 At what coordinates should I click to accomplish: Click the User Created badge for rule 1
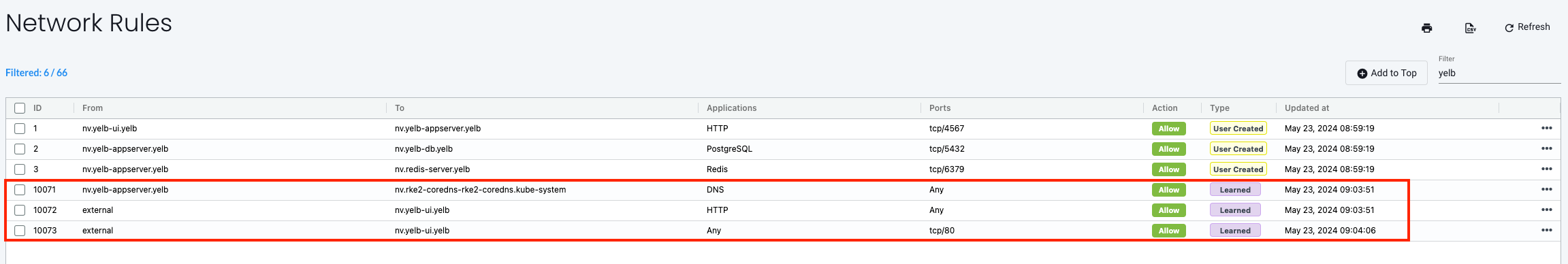[x=1238, y=129]
